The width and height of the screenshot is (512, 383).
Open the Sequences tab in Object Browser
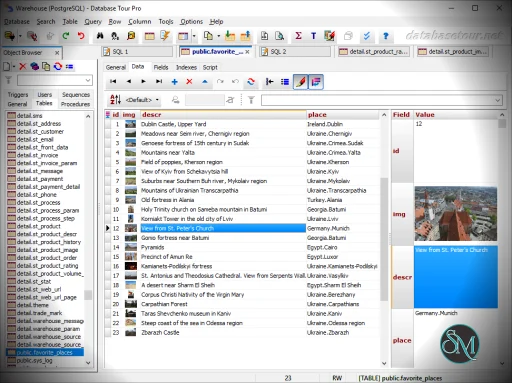click(x=76, y=95)
